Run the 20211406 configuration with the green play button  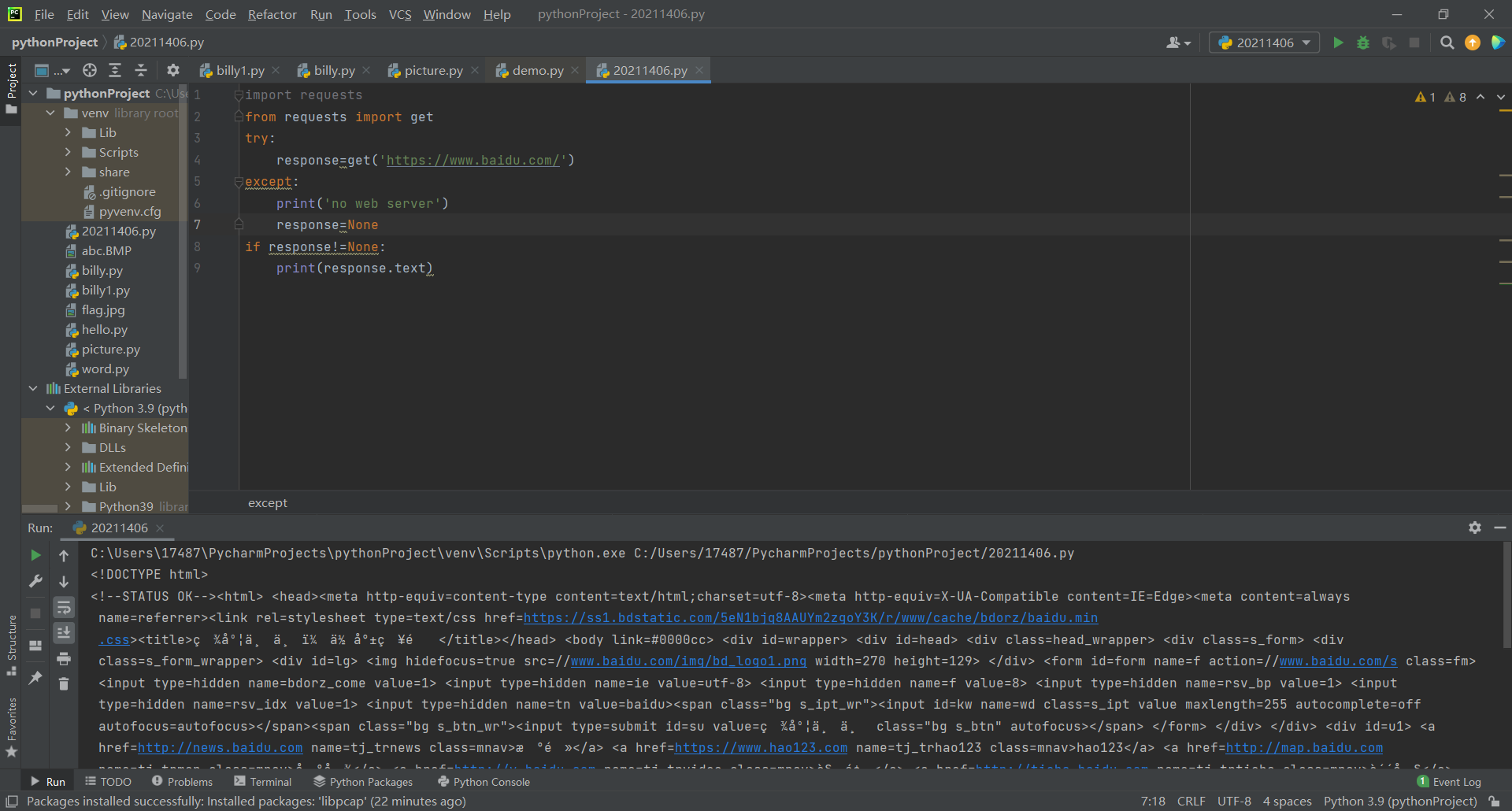[1337, 43]
